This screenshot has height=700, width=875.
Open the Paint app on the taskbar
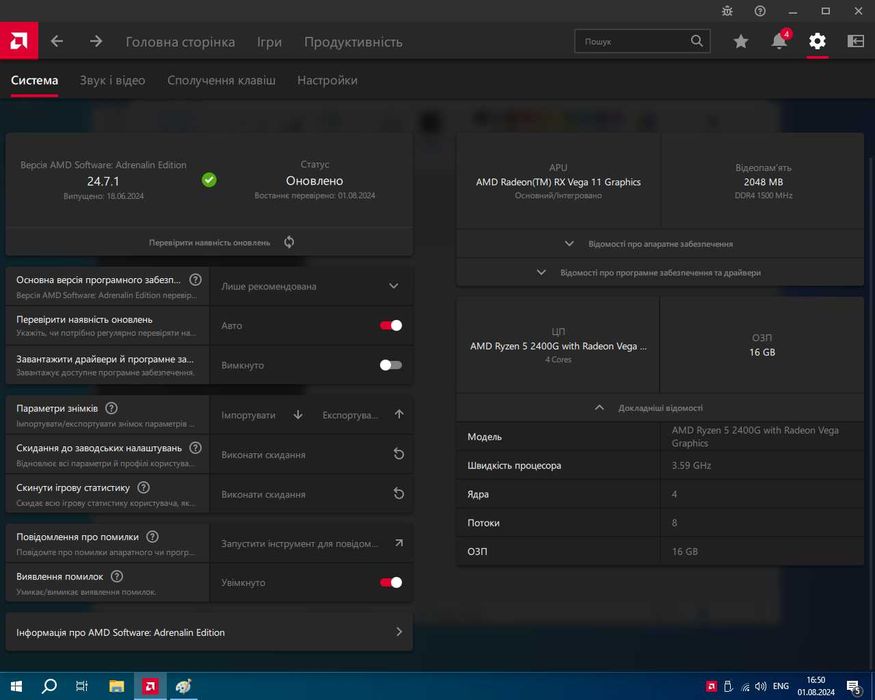pos(183,686)
